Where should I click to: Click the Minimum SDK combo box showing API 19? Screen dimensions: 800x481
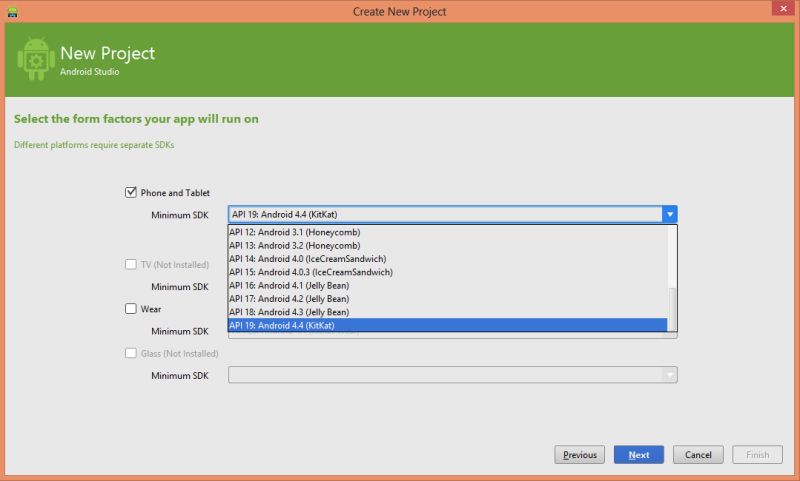coord(453,214)
